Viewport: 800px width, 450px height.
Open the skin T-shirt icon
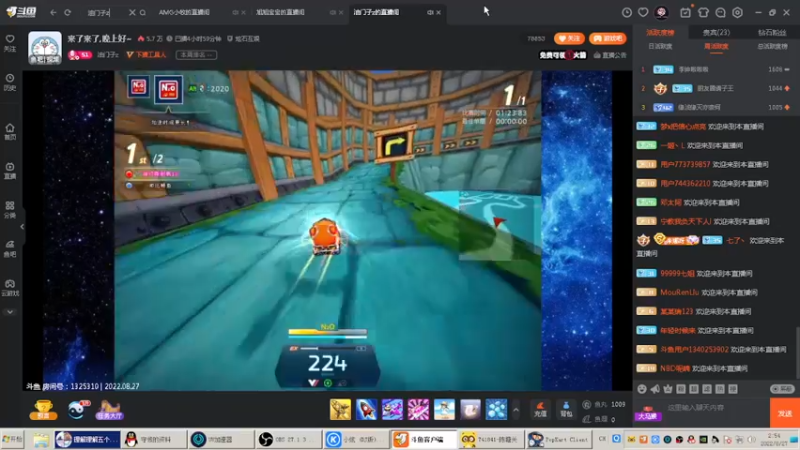pos(703,12)
